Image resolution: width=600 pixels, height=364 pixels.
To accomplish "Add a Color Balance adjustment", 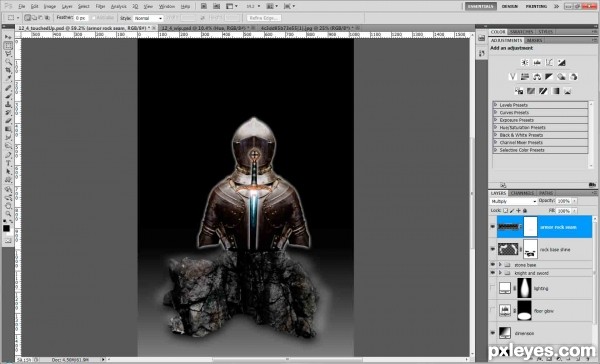I will (x=537, y=77).
